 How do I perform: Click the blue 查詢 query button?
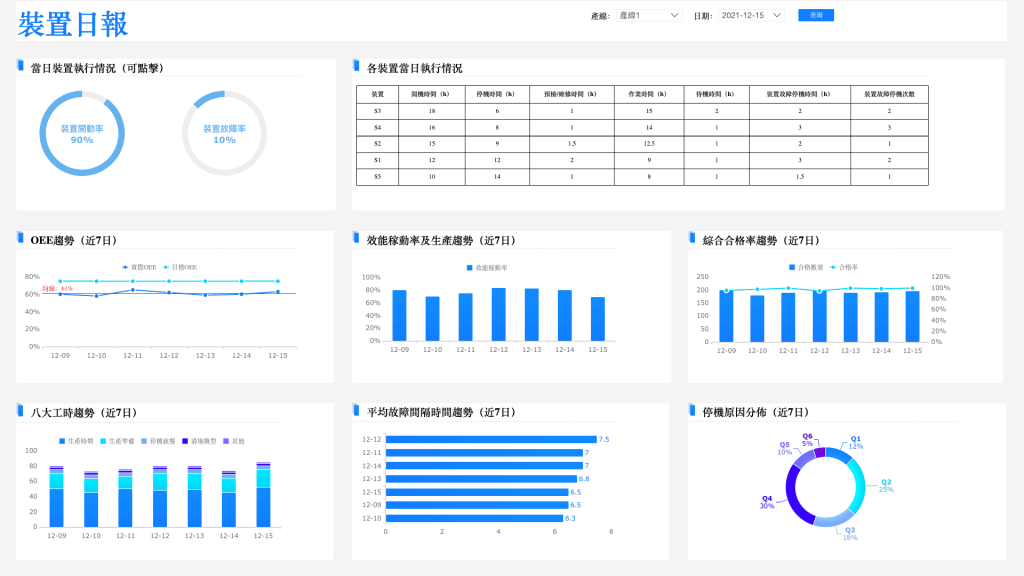pyautogui.click(x=816, y=15)
